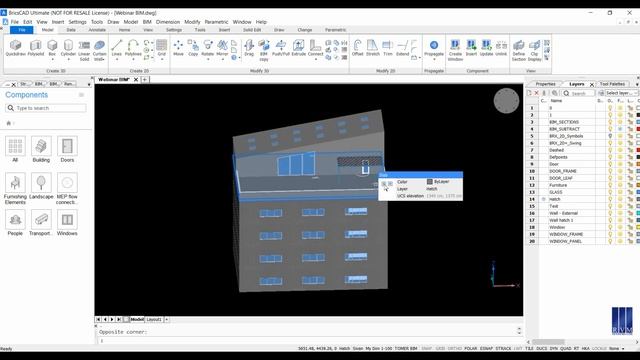640x360 pixels.
Task: Toggle STRACK in status bar
Action: click(x=503, y=349)
